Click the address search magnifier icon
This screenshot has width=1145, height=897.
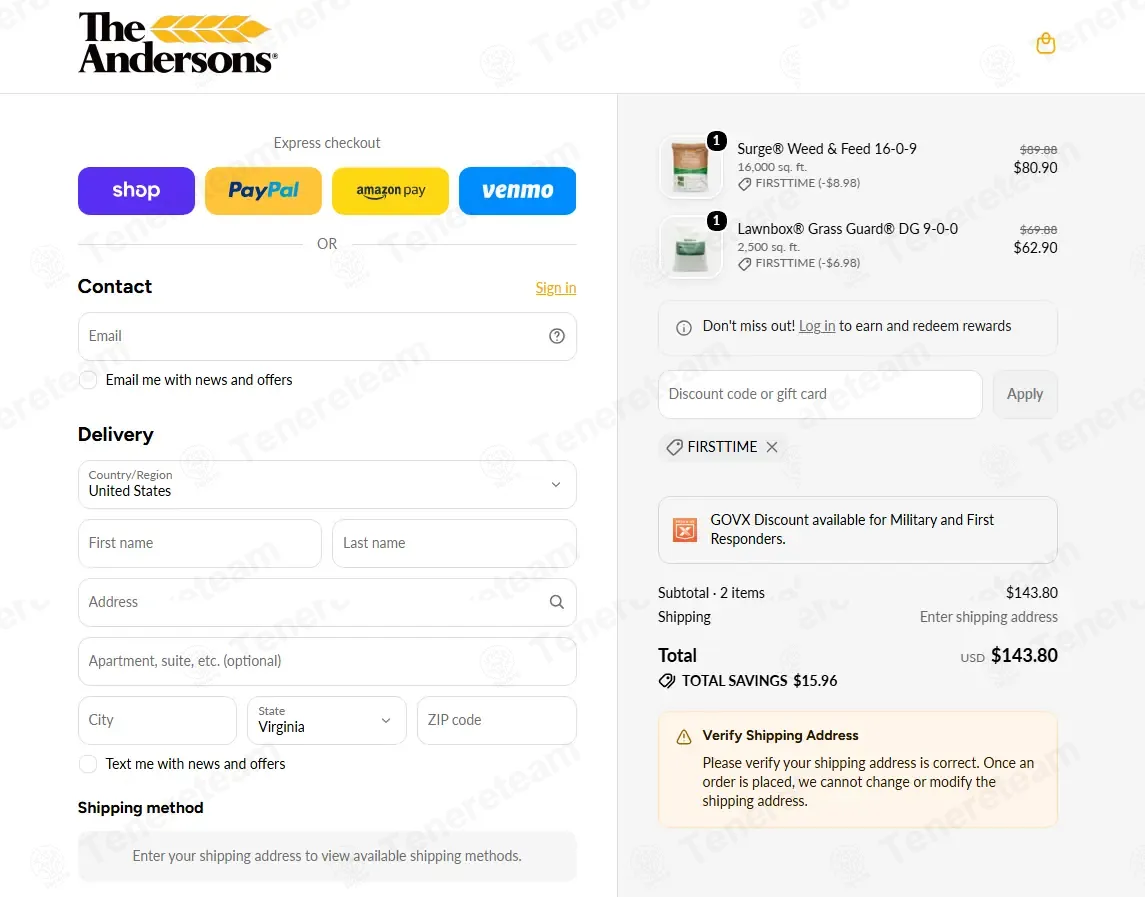[x=556, y=602]
